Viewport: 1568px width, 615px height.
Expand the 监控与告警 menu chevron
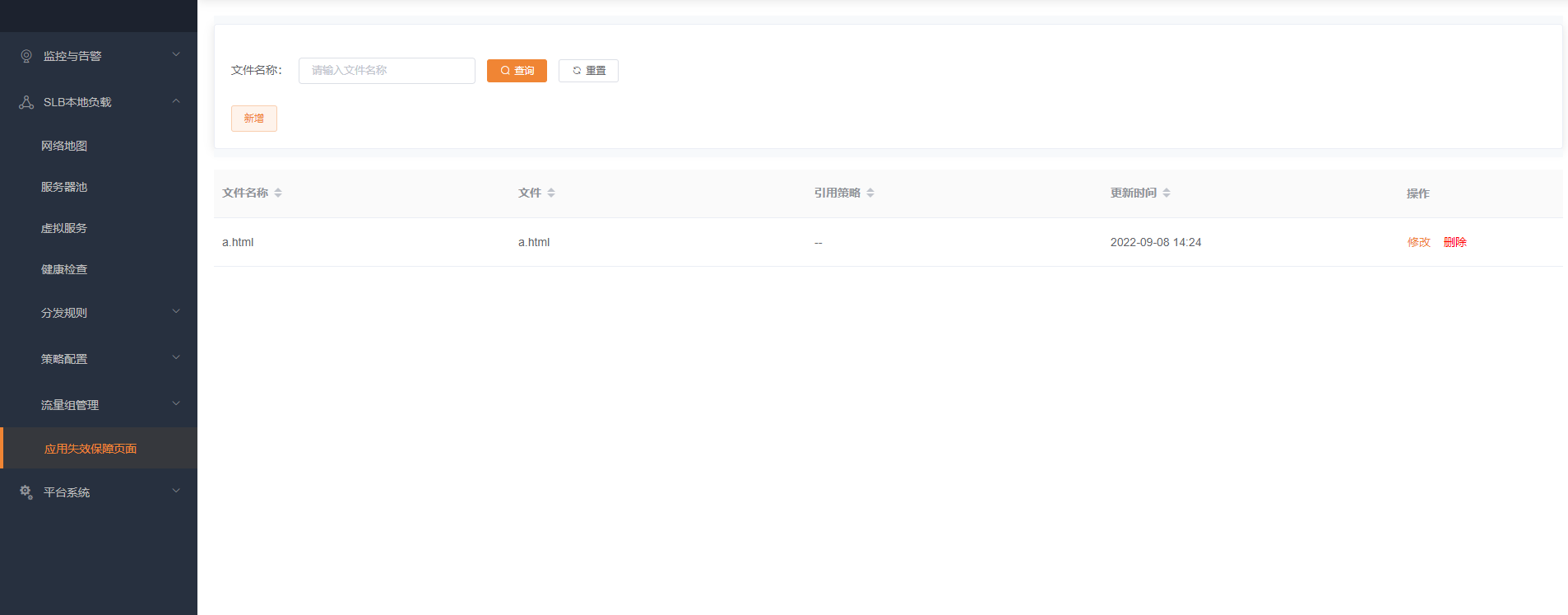tap(176, 54)
